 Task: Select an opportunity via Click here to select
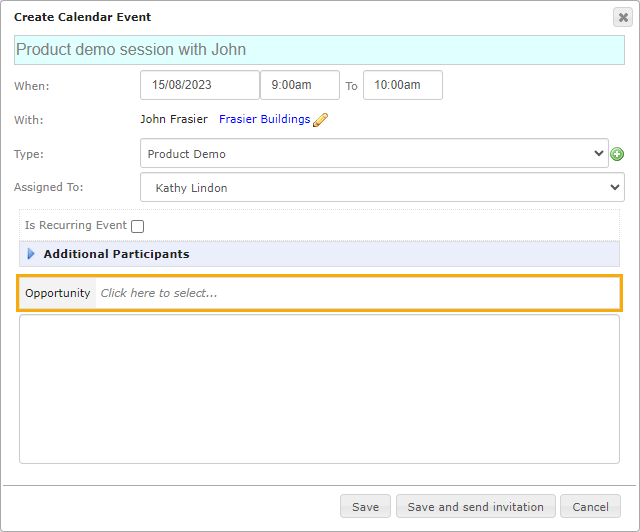tap(358, 293)
